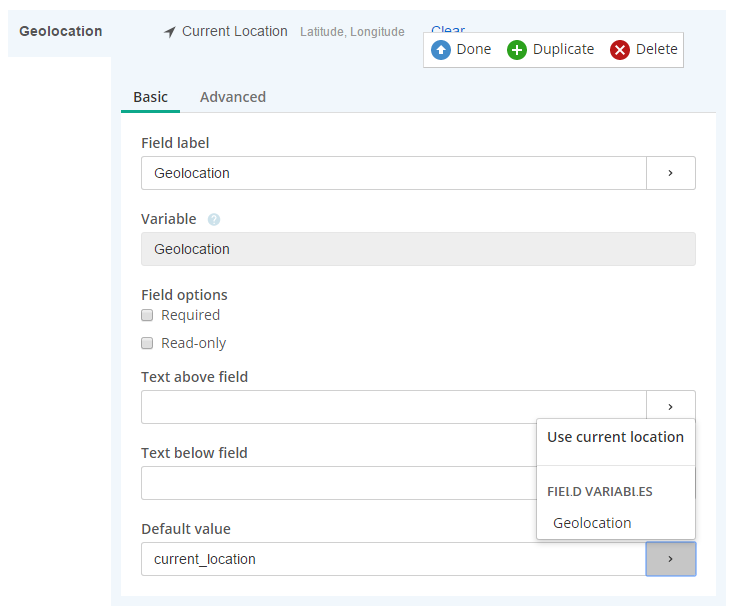Expand the Text above field chevron
This screenshot has width=732, height=614.
tap(671, 405)
